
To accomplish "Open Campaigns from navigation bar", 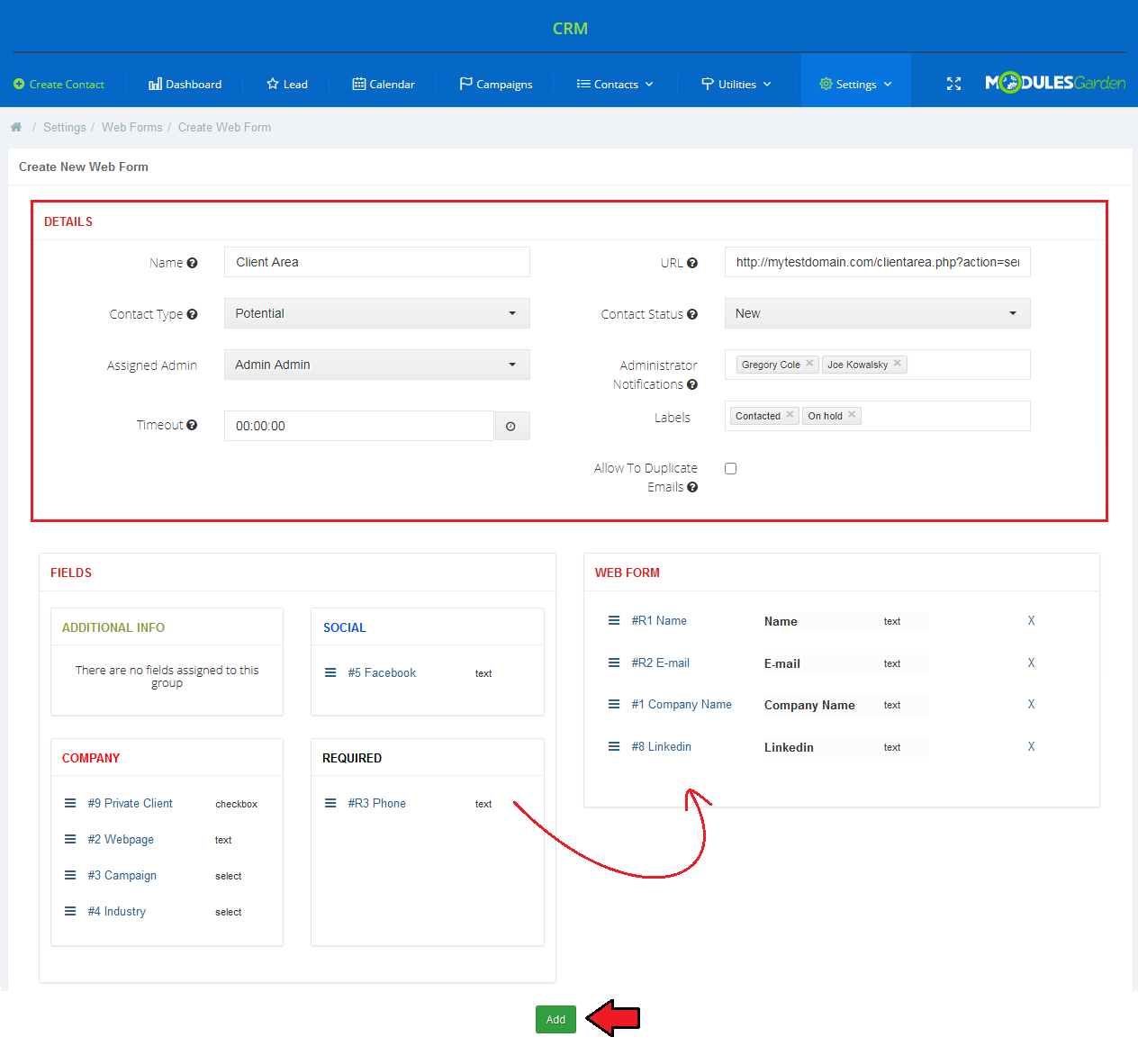I will pos(496,84).
